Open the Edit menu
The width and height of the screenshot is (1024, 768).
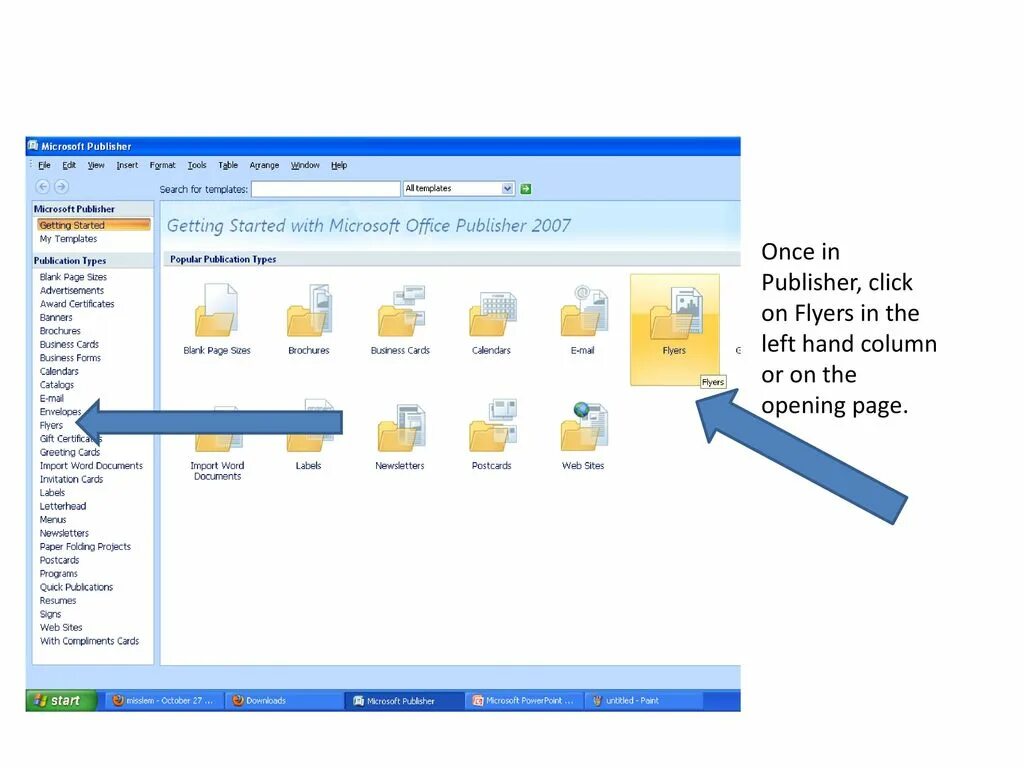click(x=69, y=165)
